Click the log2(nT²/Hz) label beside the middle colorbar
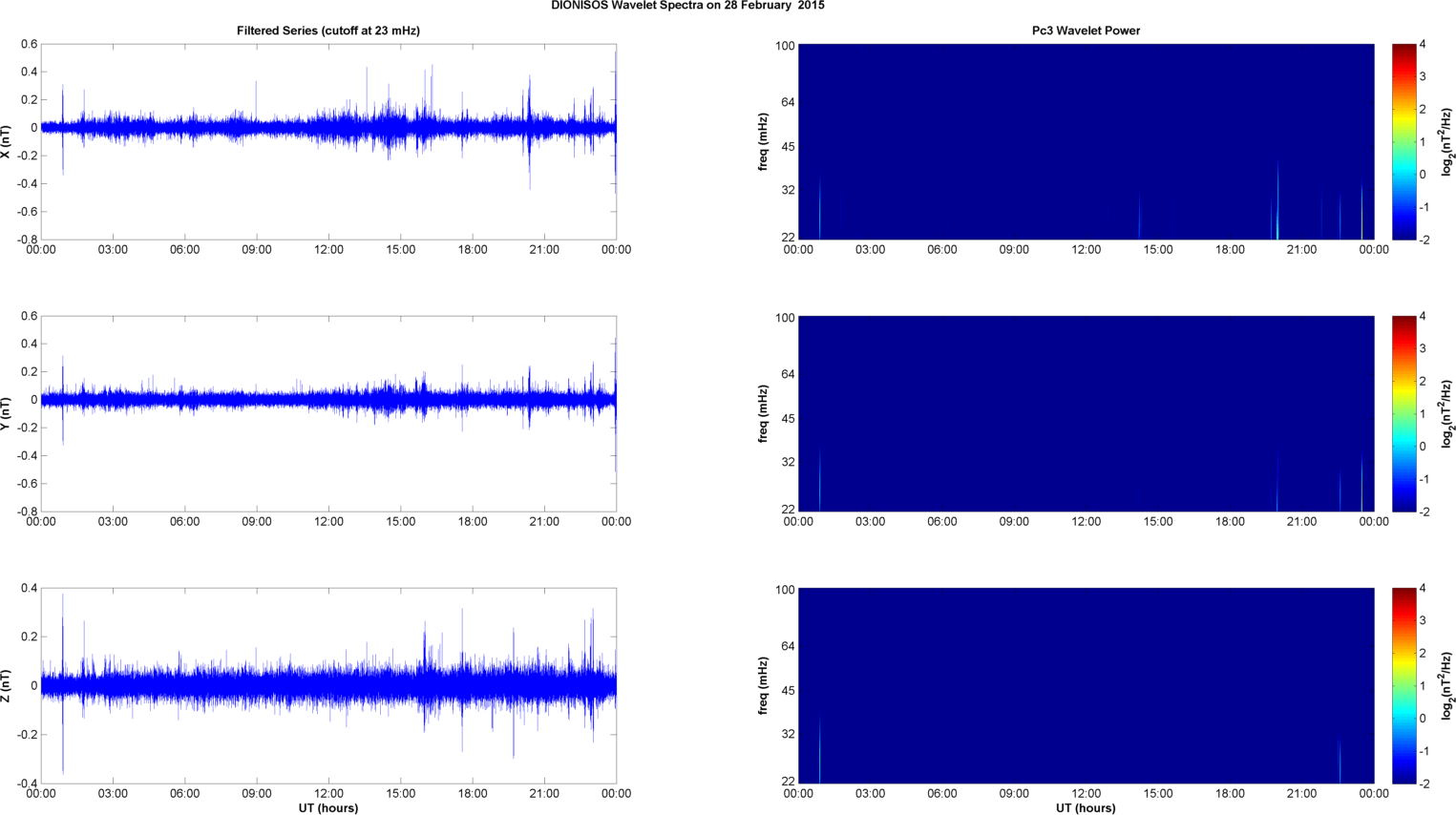The width and height of the screenshot is (1456, 815). pyautogui.click(x=1447, y=414)
